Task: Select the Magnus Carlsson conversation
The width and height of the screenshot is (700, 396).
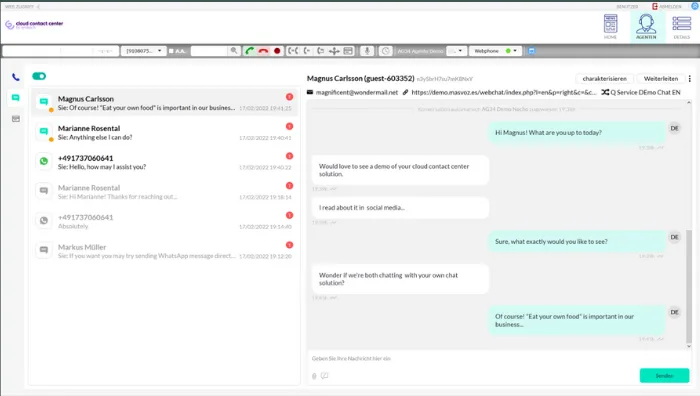Action: [164, 103]
